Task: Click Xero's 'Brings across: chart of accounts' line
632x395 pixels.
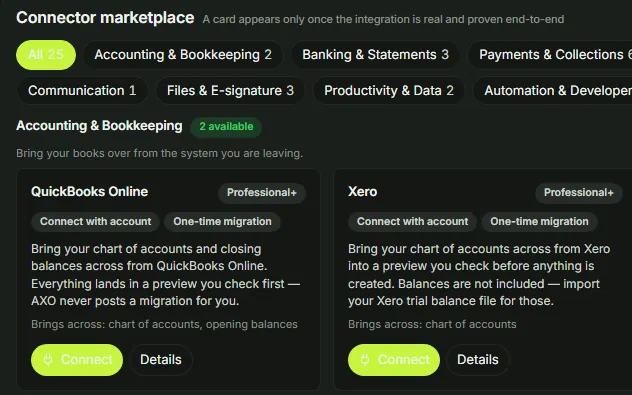Action: 432,324
